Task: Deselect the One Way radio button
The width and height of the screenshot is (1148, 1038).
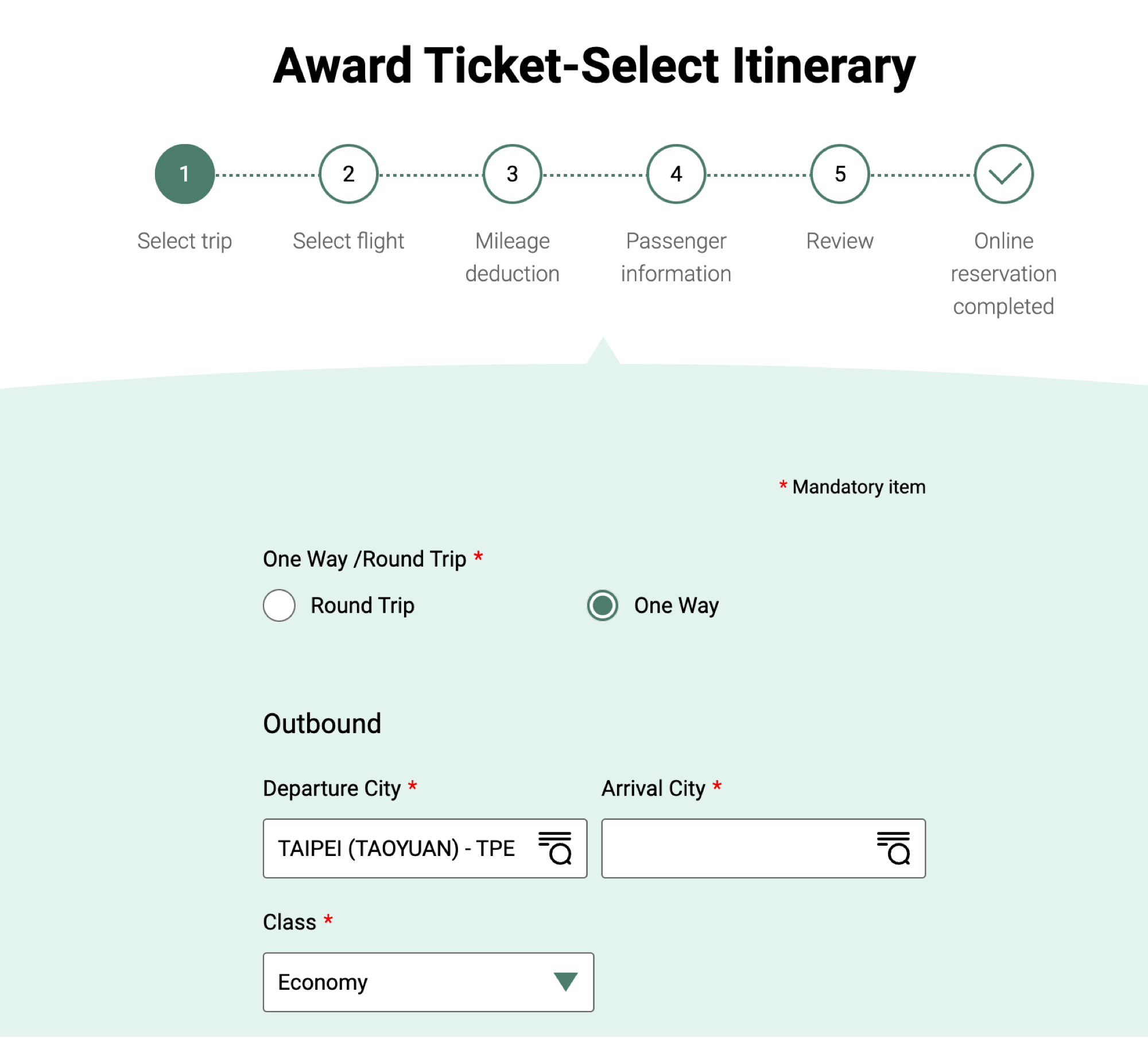Action: tap(602, 605)
